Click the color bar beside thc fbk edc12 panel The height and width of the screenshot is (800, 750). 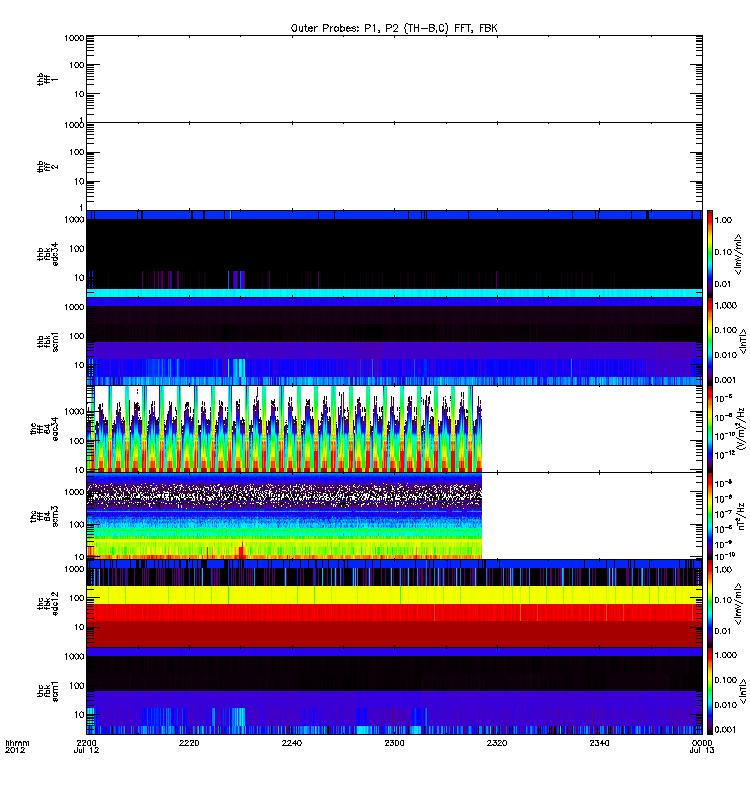(x=710, y=603)
